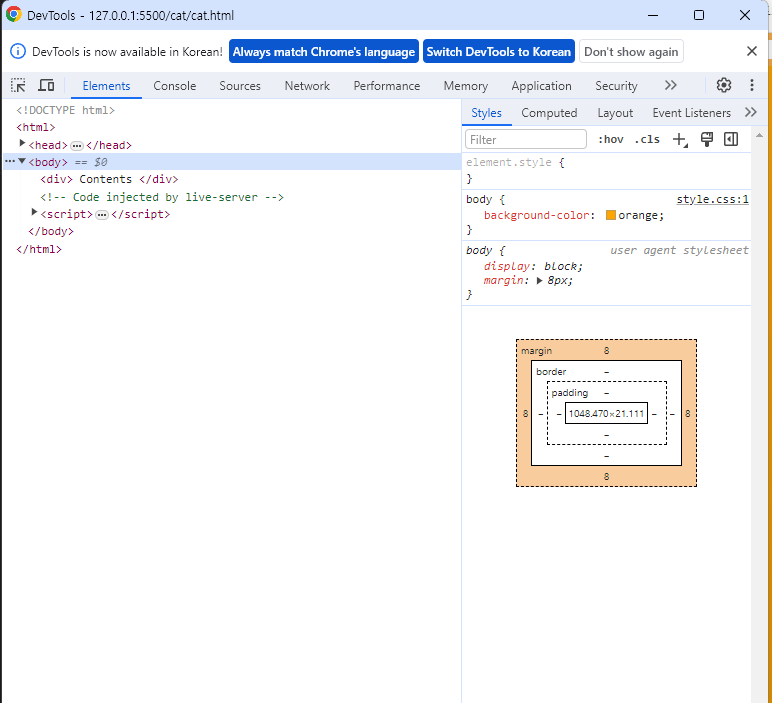This screenshot has width=772, height=703.
Task: Click the info icon in the infobar
Action: click(18, 51)
